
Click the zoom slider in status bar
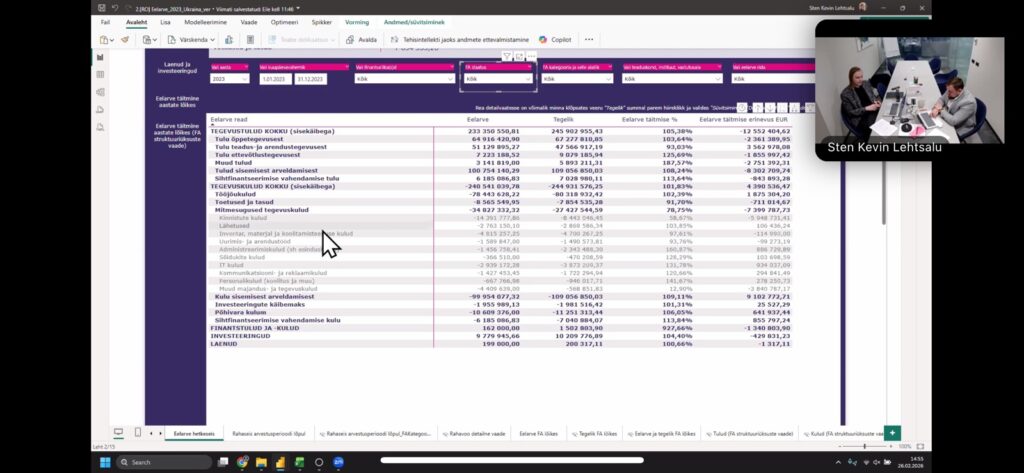pyautogui.click(x=865, y=446)
